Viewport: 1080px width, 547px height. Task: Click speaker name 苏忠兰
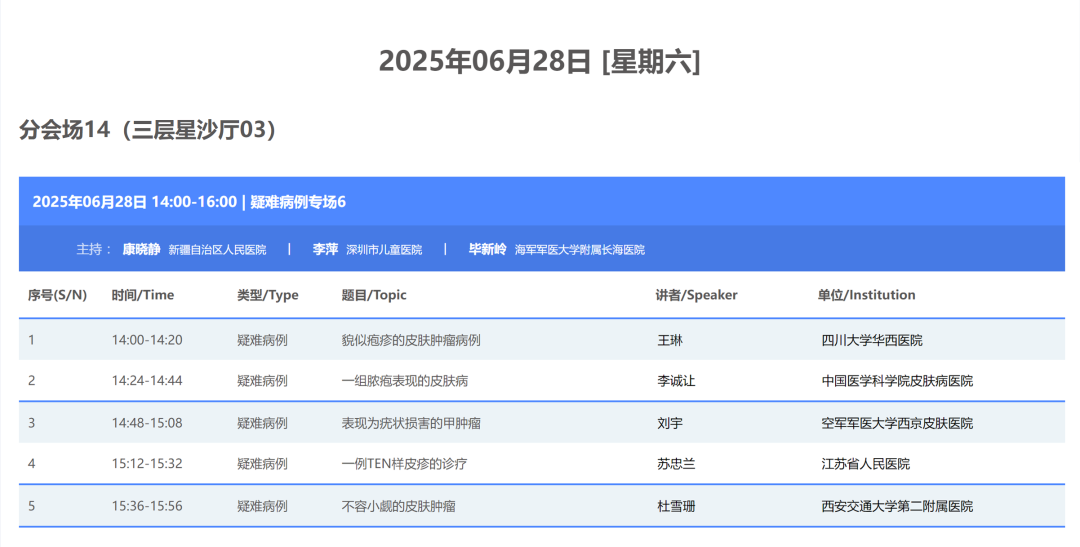point(676,463)
